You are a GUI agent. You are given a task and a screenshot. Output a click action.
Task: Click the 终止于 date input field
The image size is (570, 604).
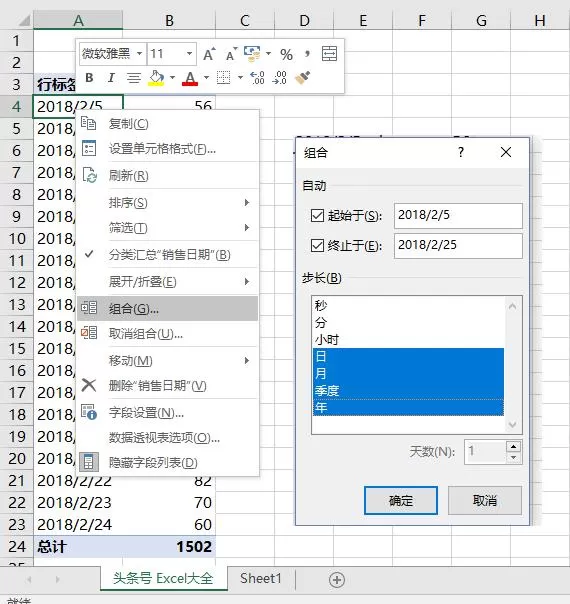[x=458, y=245]
